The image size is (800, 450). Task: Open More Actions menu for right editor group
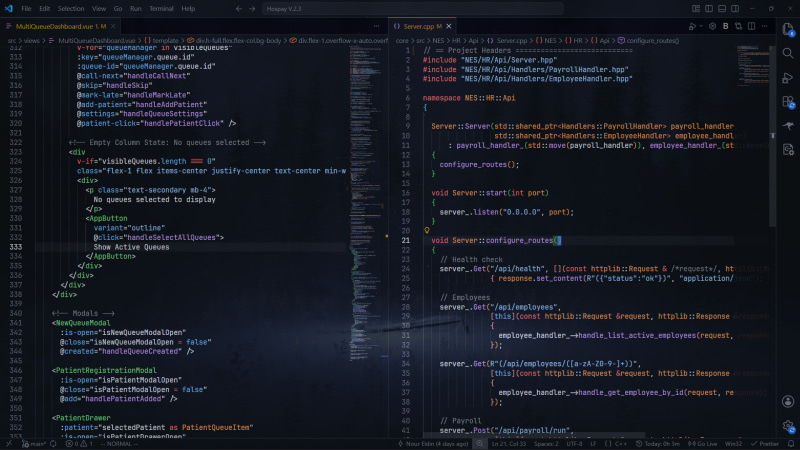pos(764,27)
